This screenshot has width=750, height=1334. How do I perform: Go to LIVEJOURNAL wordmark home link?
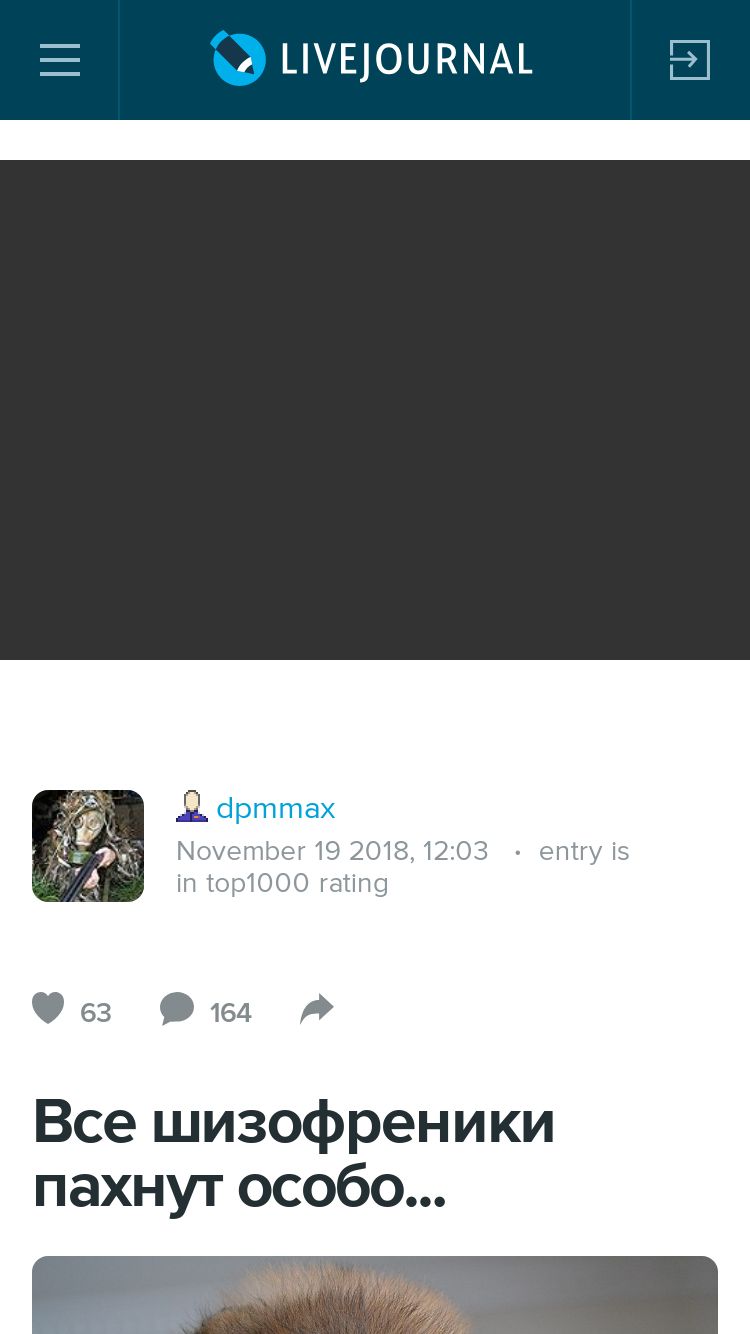click(x=406, y=60)
